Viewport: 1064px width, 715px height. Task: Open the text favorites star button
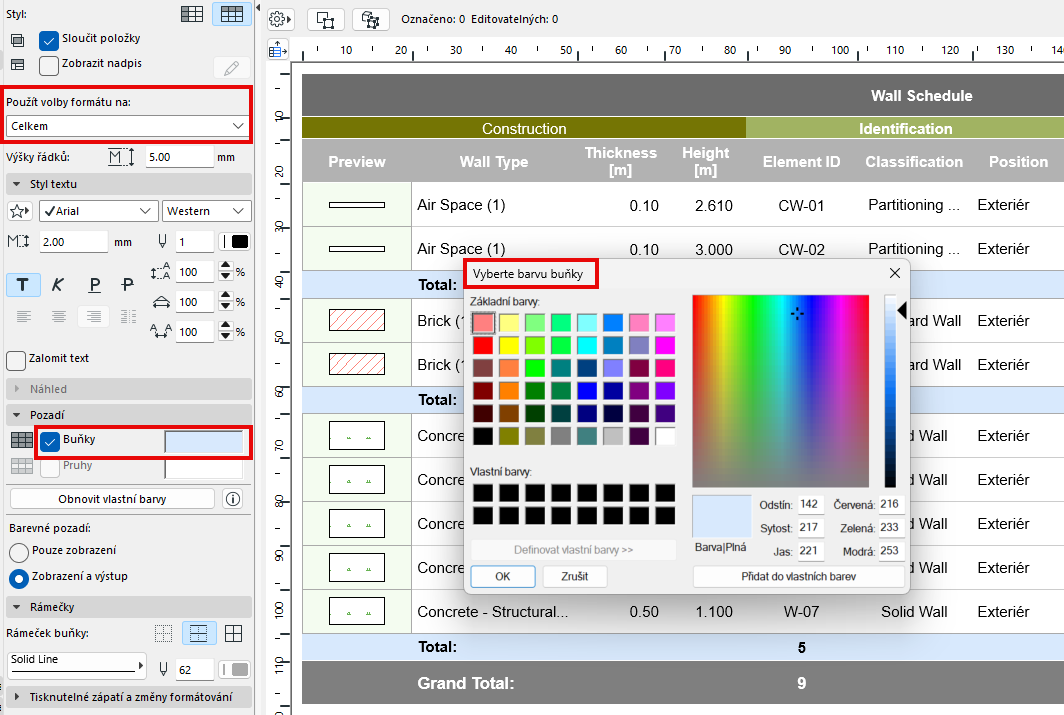[18, 211]
